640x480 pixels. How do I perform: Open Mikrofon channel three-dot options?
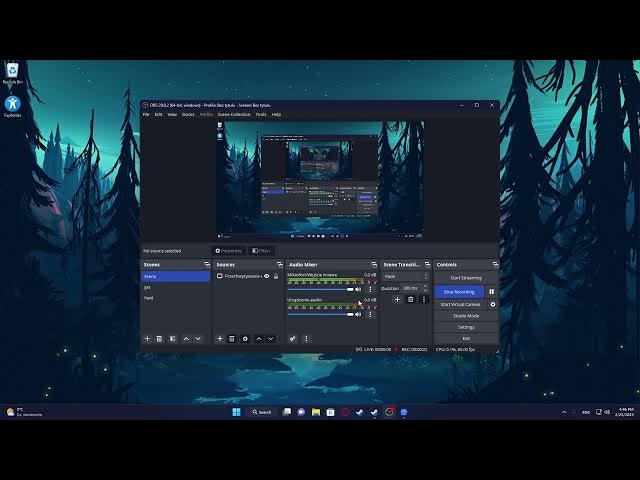coord(370,289)
